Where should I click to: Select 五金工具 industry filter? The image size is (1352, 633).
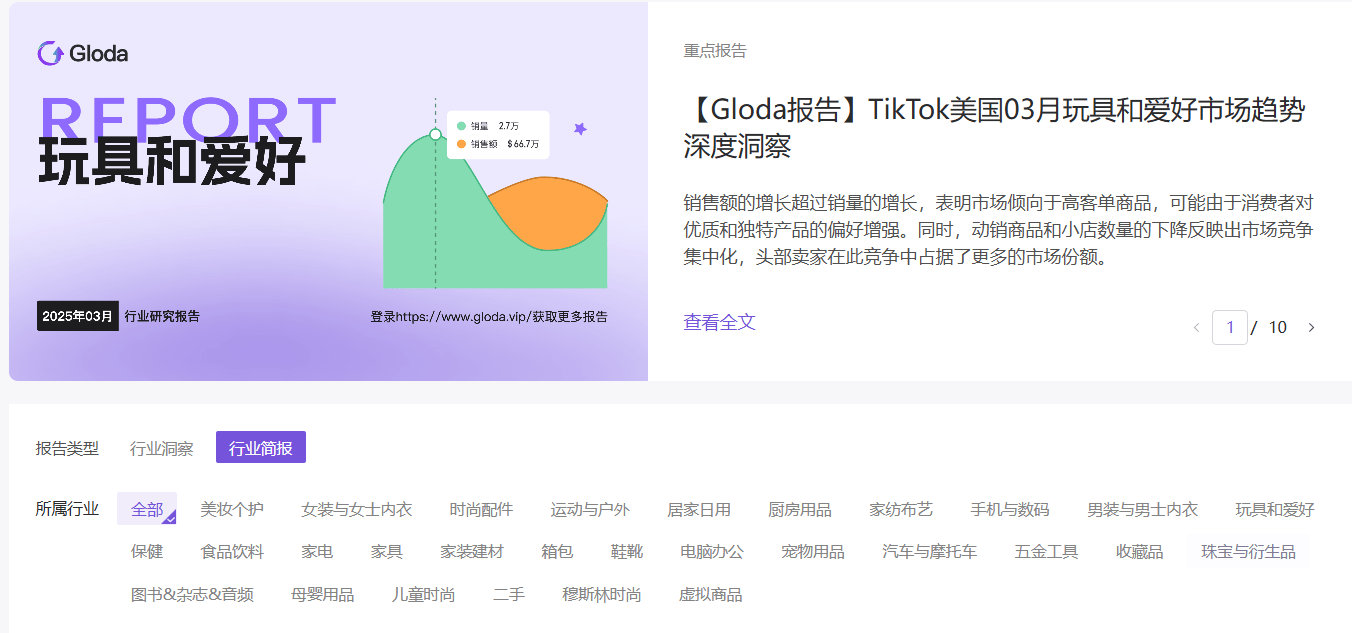pos(1046,551)
